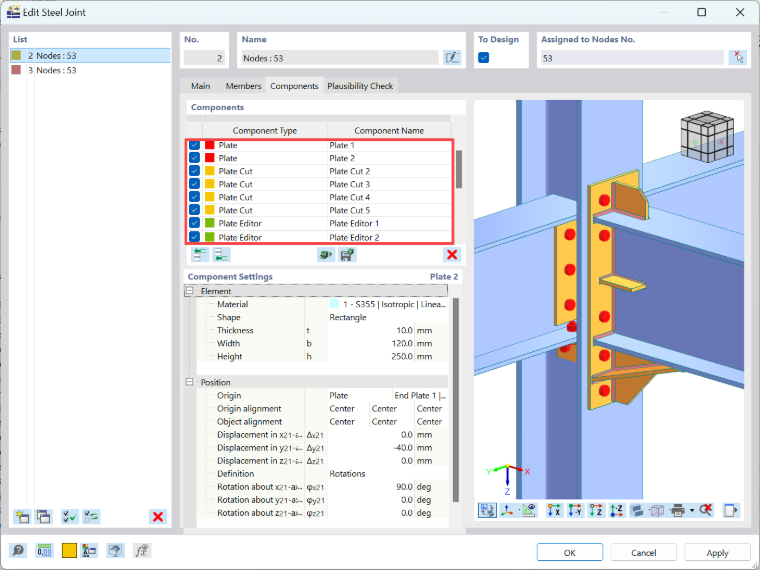Screen dimensions: 760x570
Task: Click the copy joint icon under List
Action: point(43,516)
